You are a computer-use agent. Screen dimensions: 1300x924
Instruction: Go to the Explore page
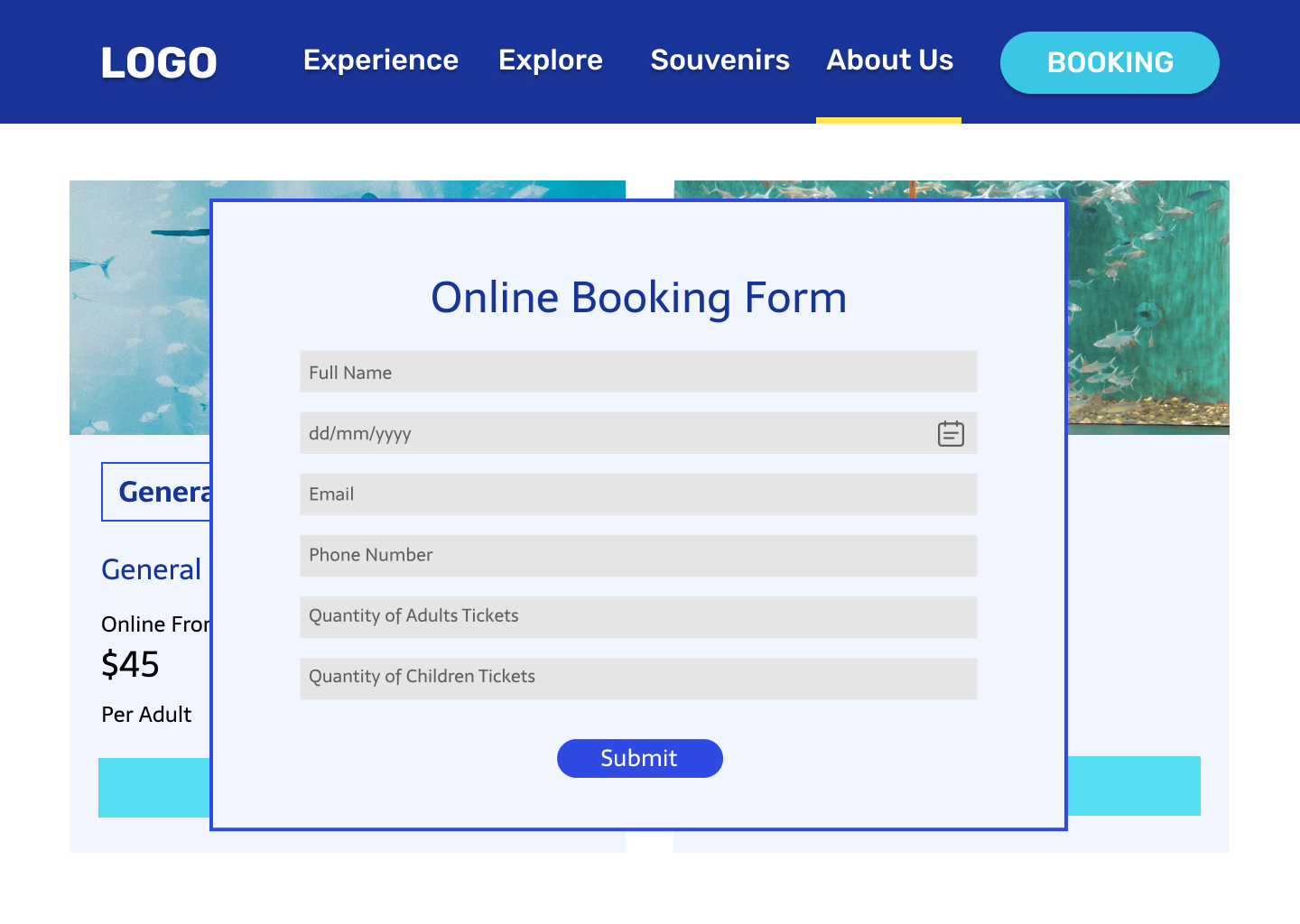[551, 60]
